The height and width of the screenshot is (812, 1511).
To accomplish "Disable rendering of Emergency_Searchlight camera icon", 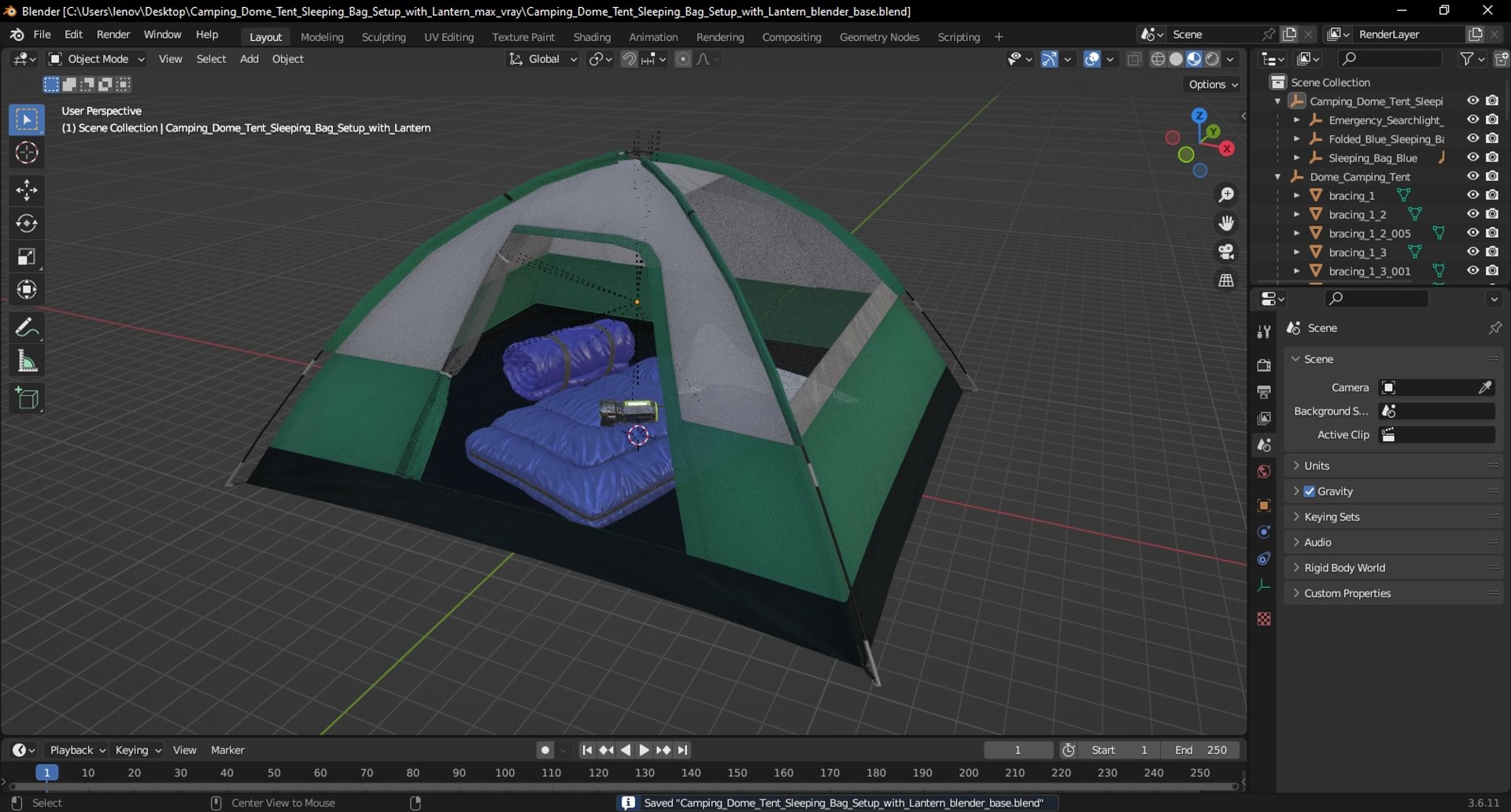I will pos(1492,120).
